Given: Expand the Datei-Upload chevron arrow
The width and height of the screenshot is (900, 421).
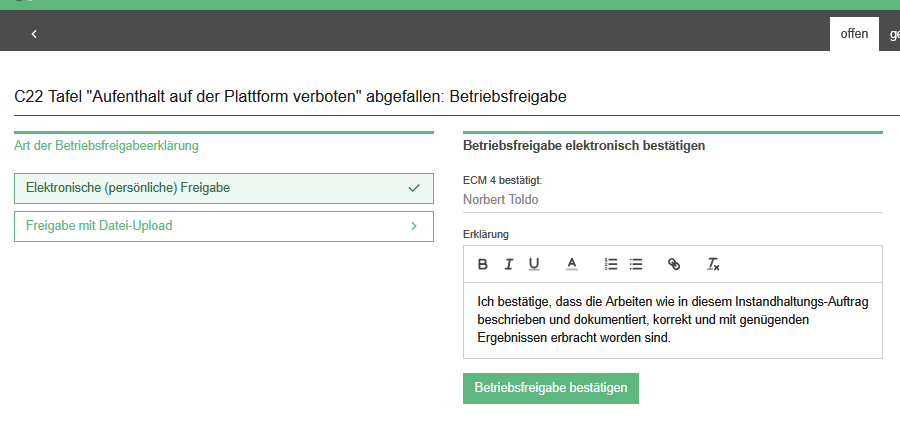Looking at the screenshot, I should click(414, 226).
